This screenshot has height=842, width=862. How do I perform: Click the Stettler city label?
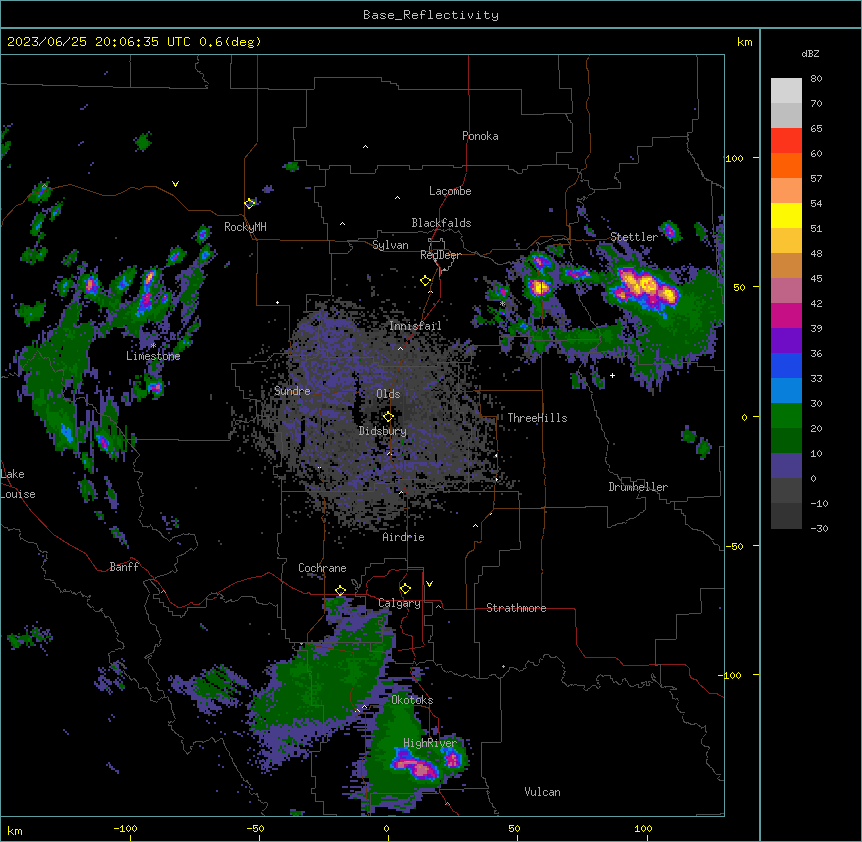633,237
